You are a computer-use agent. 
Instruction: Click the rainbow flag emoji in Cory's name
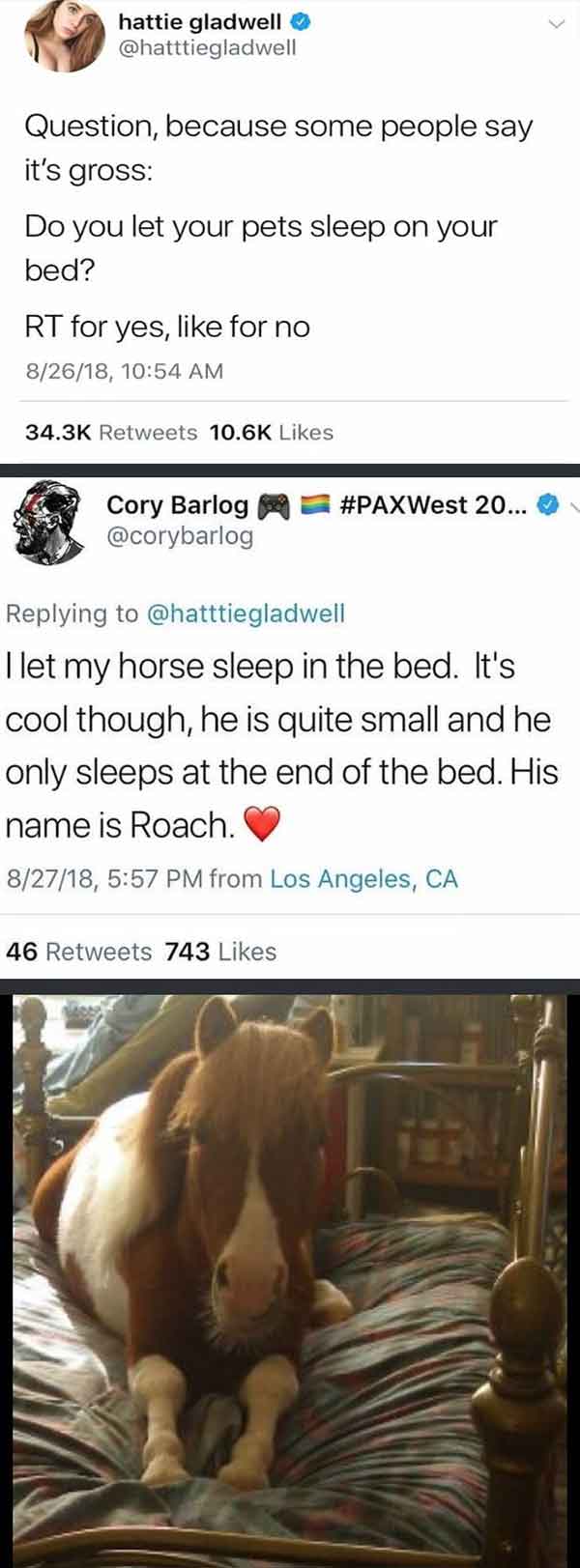pos(314,504)
